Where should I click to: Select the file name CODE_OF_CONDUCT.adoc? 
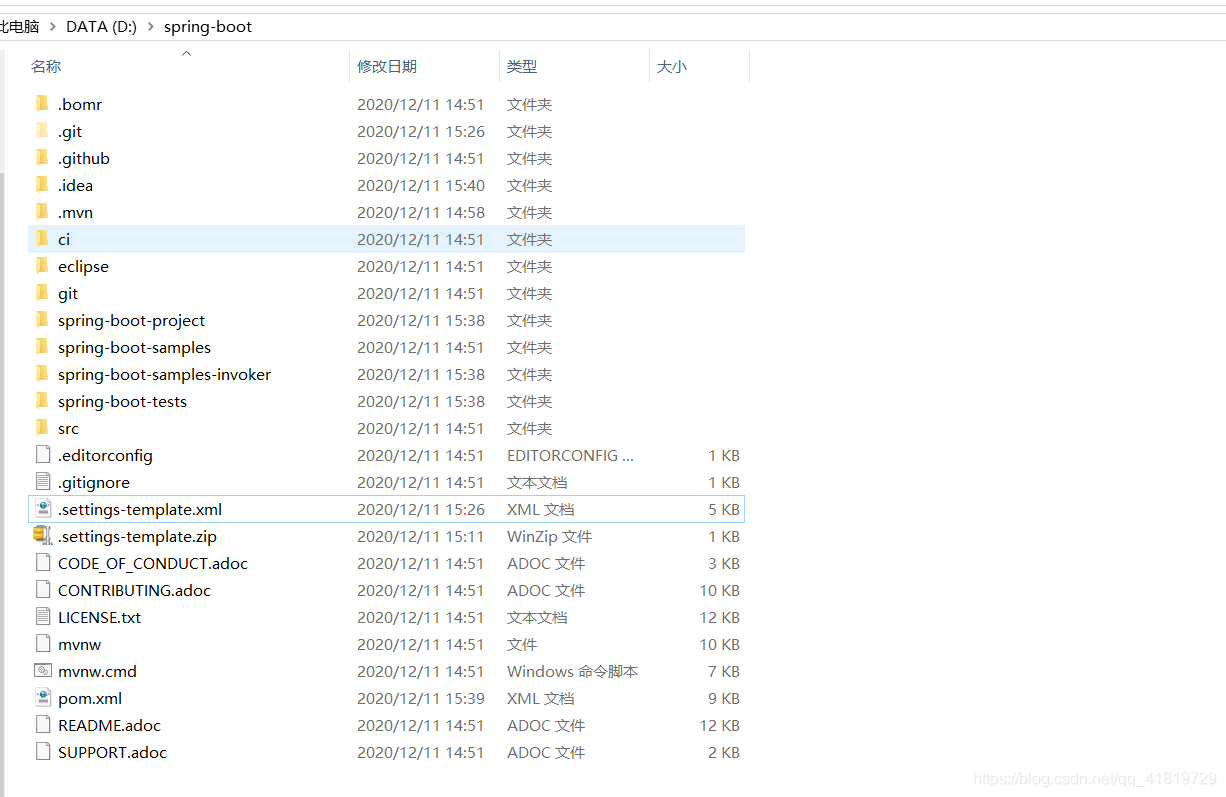[153, 563]
